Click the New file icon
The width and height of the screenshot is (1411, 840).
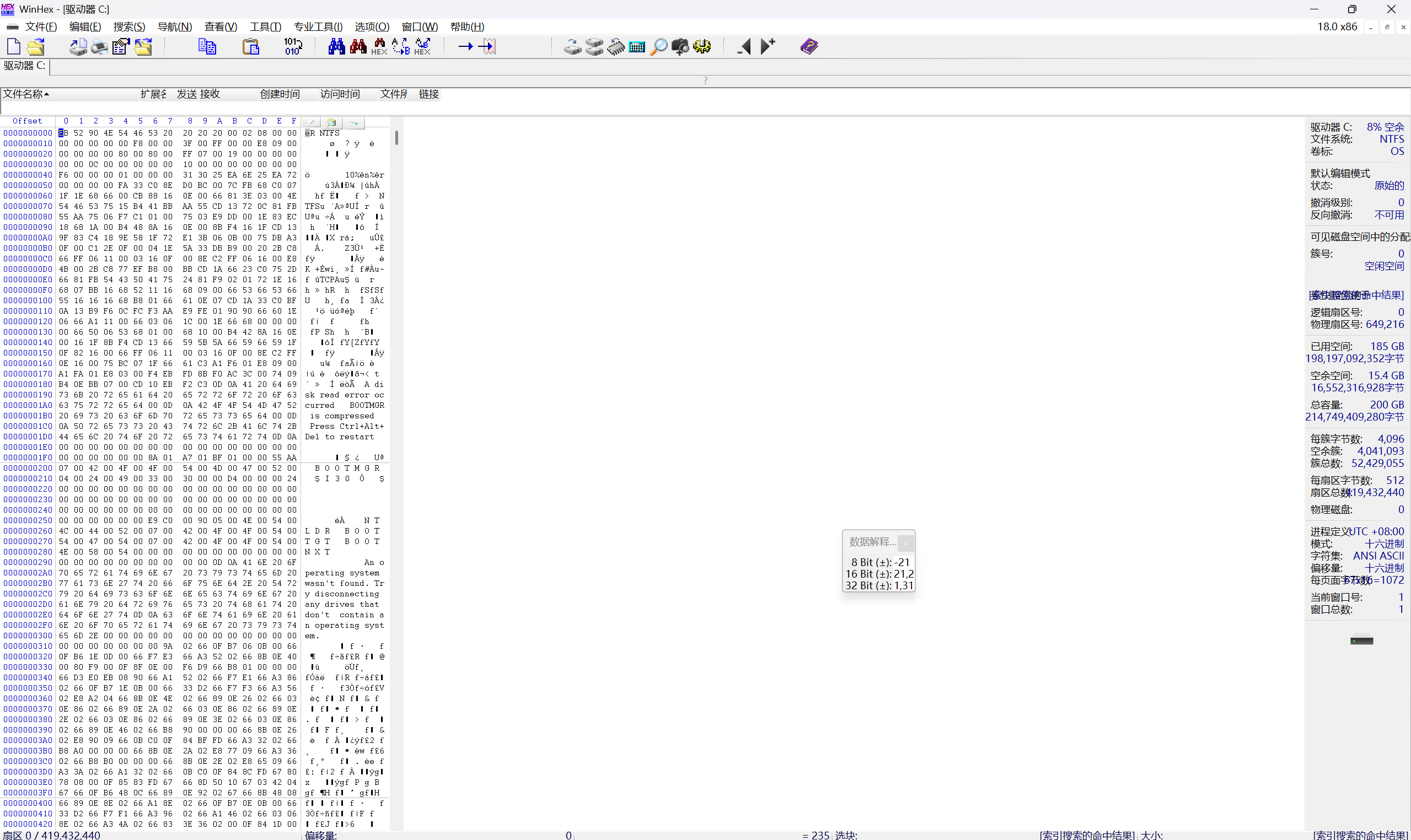[x=14, y=46]
